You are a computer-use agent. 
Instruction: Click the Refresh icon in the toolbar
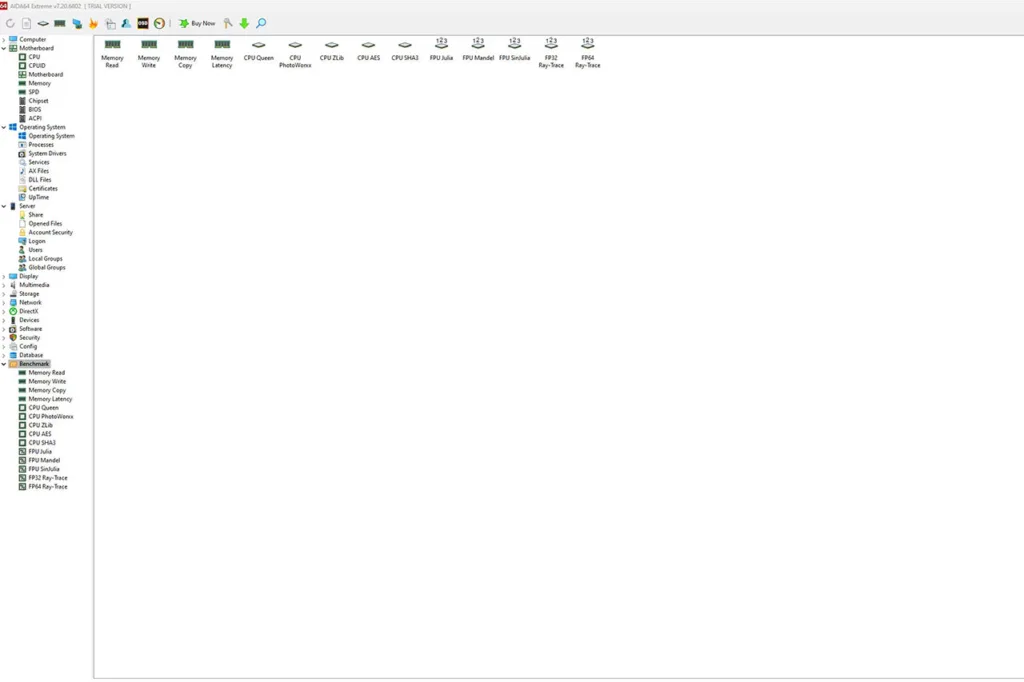(10, 24)
